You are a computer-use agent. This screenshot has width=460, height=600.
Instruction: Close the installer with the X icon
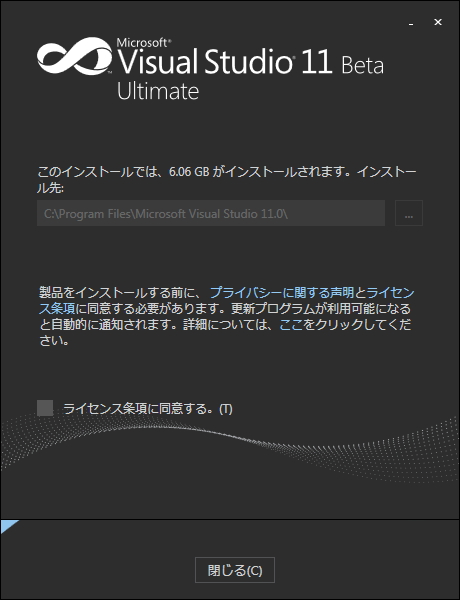click(x=438, y=22)
